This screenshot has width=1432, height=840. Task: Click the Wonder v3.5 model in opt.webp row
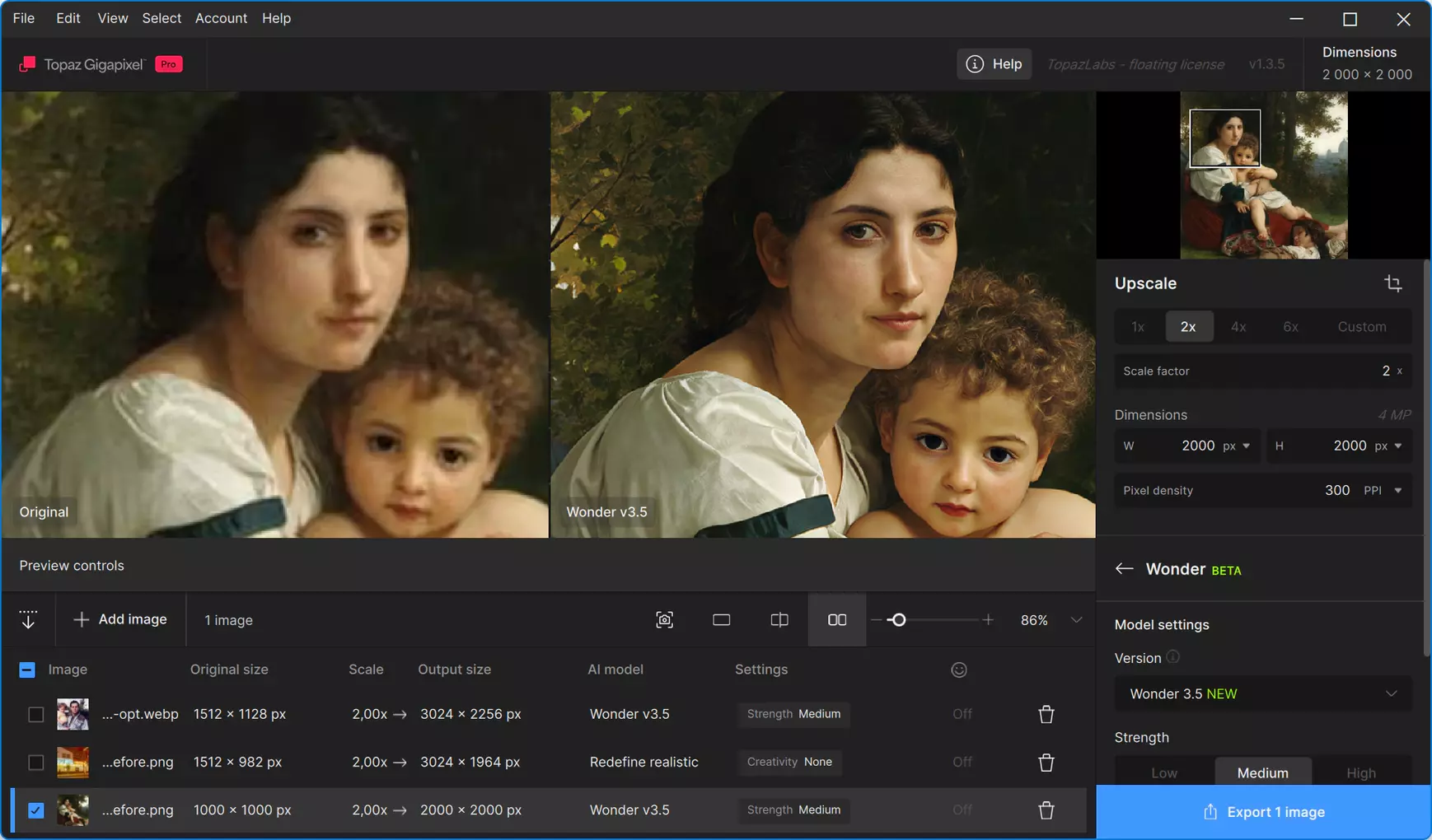pyautogui.click(x=629, y=714)
